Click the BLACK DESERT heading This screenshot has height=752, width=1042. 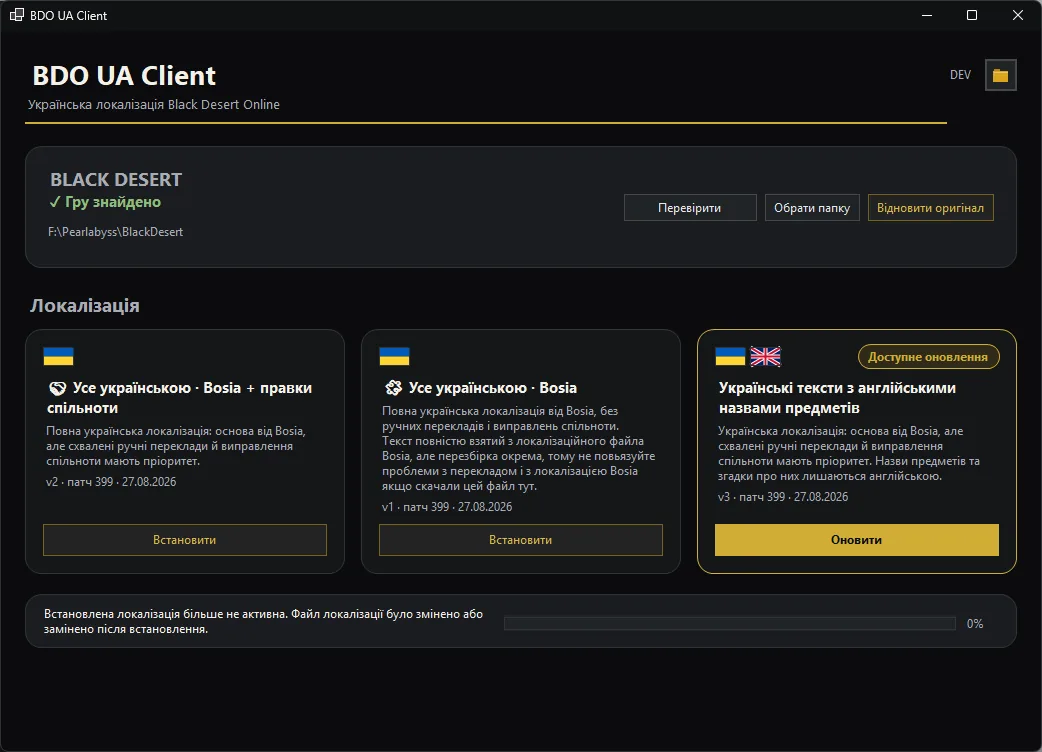pos(116,179)
